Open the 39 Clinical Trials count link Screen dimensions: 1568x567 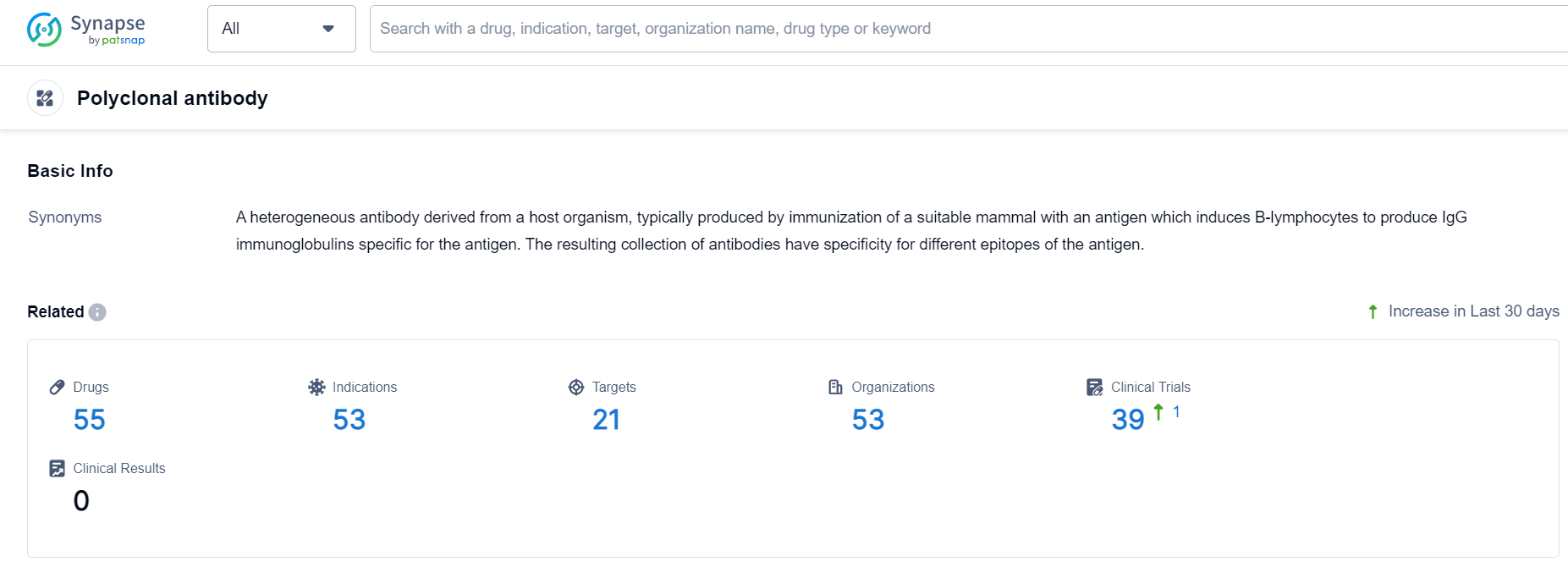pyautogui.click(x=1127, y=420)
